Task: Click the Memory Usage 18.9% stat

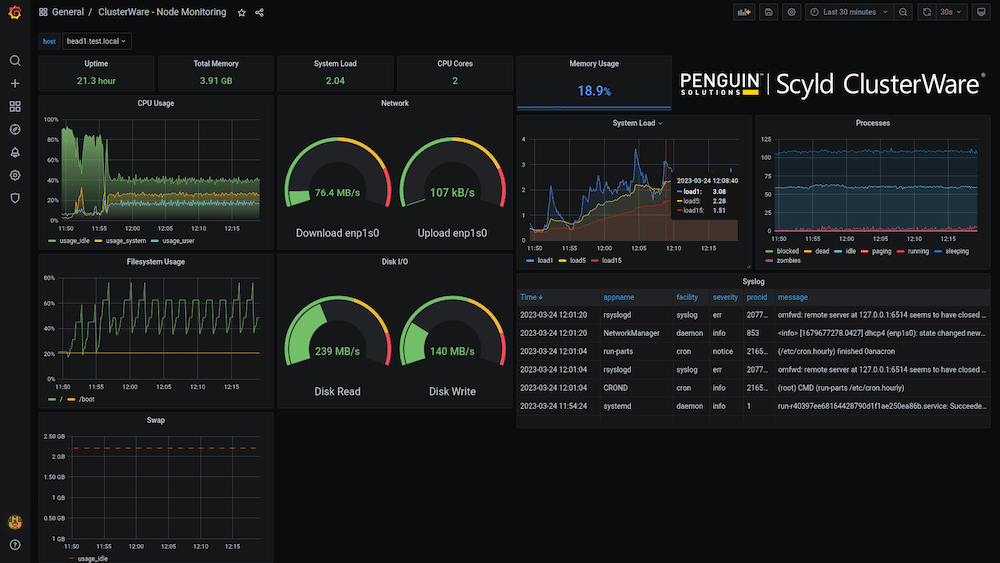Action: [x=594, y=91]
